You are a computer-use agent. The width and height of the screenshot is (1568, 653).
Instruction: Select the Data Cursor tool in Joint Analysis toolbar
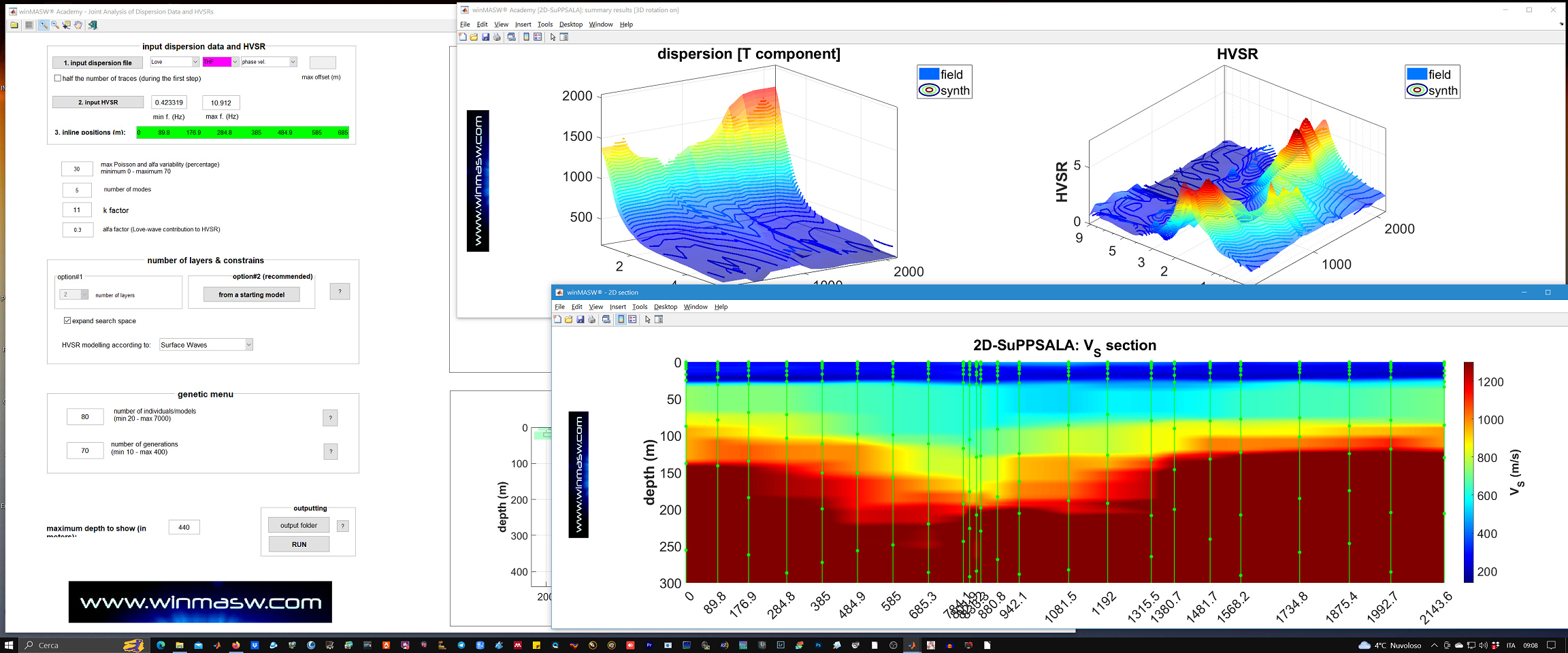[x=66, y=25]
